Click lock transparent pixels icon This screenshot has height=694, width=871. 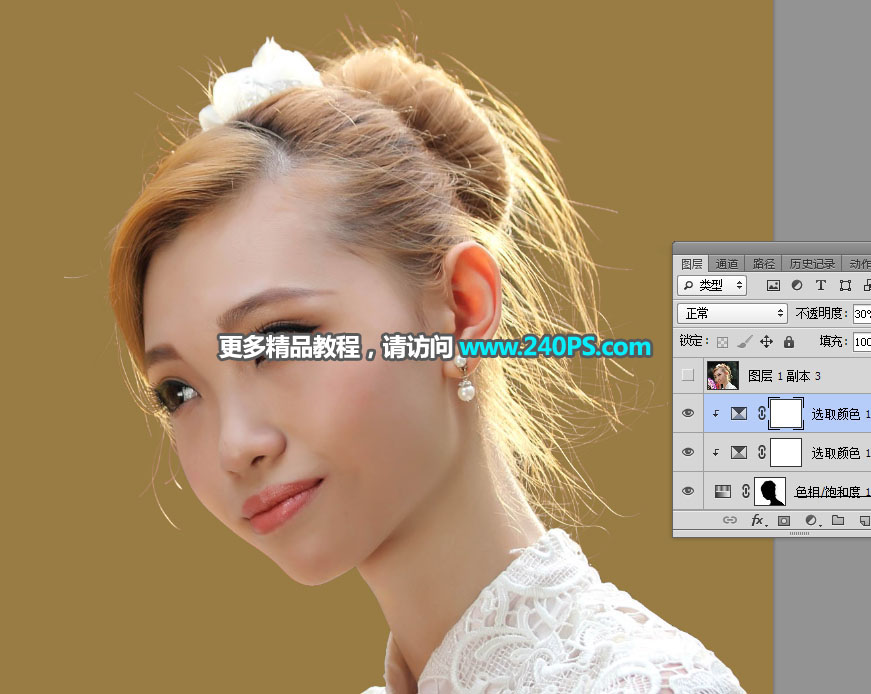[x=722, y=342]
